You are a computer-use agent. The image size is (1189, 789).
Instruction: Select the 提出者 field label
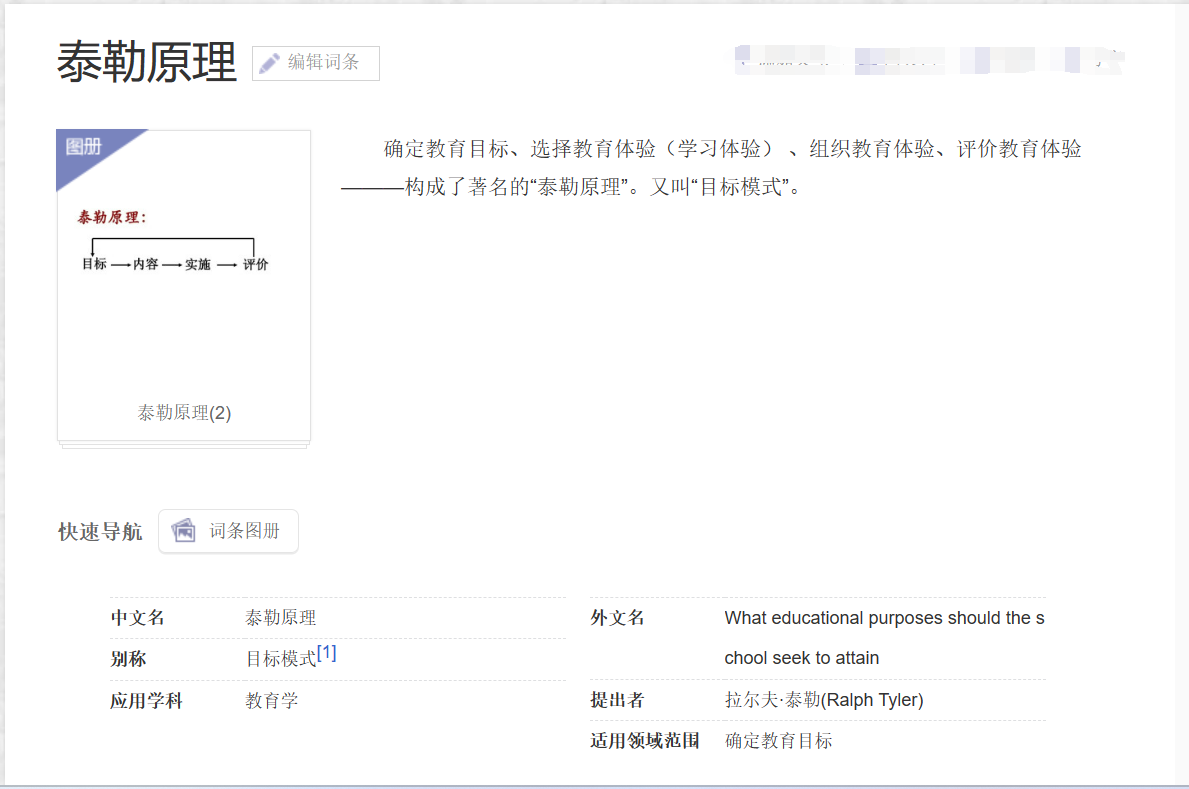617,700
